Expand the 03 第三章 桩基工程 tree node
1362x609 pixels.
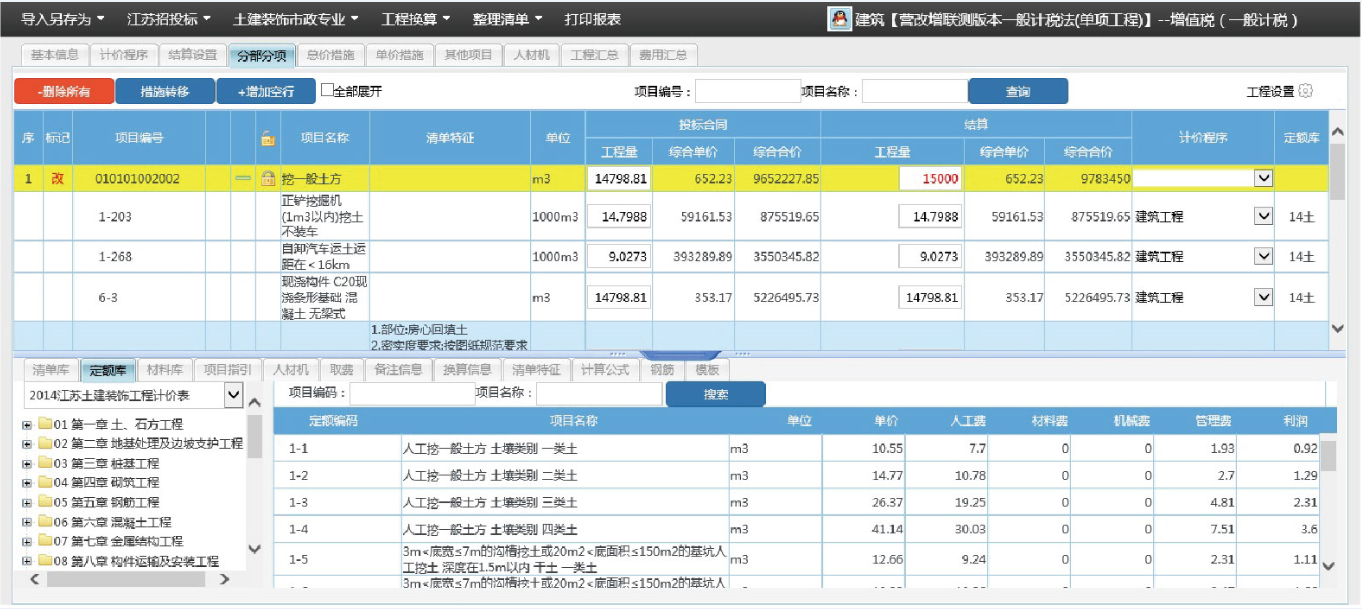pyautogui.click(x=28, y=463)
